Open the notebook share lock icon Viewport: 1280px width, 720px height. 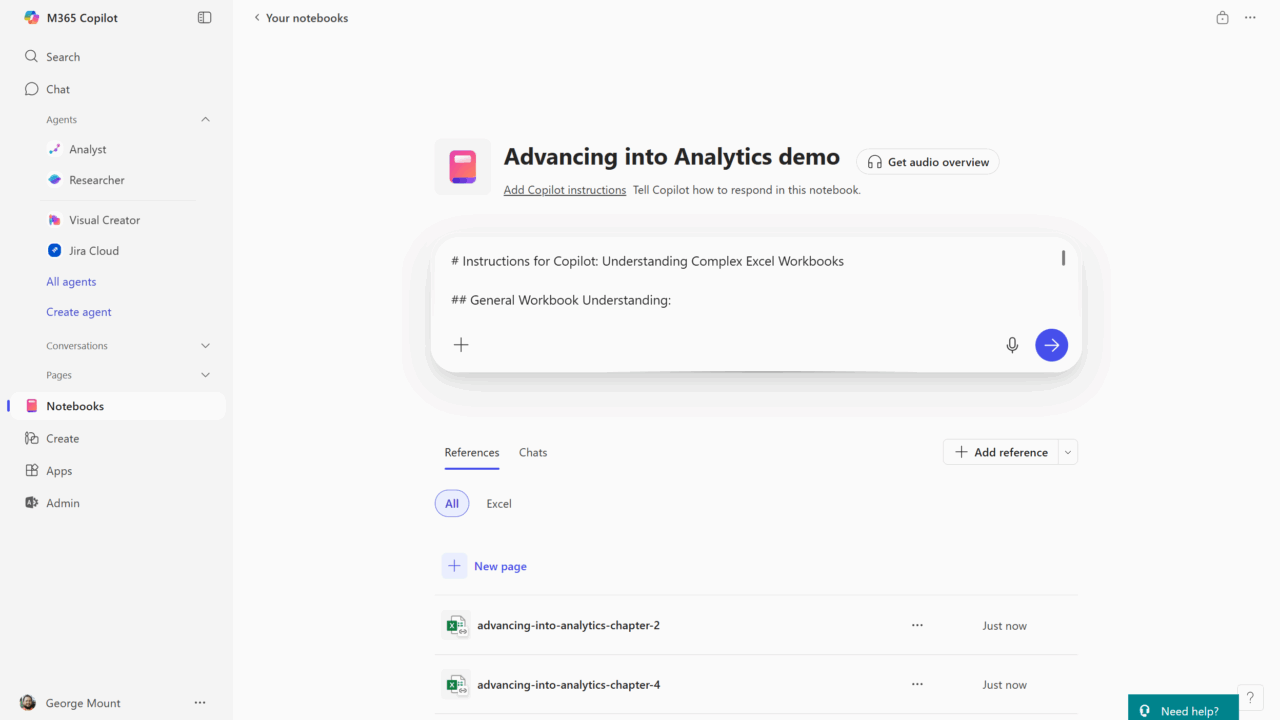pyautogui.click(x=1222, y=18)
